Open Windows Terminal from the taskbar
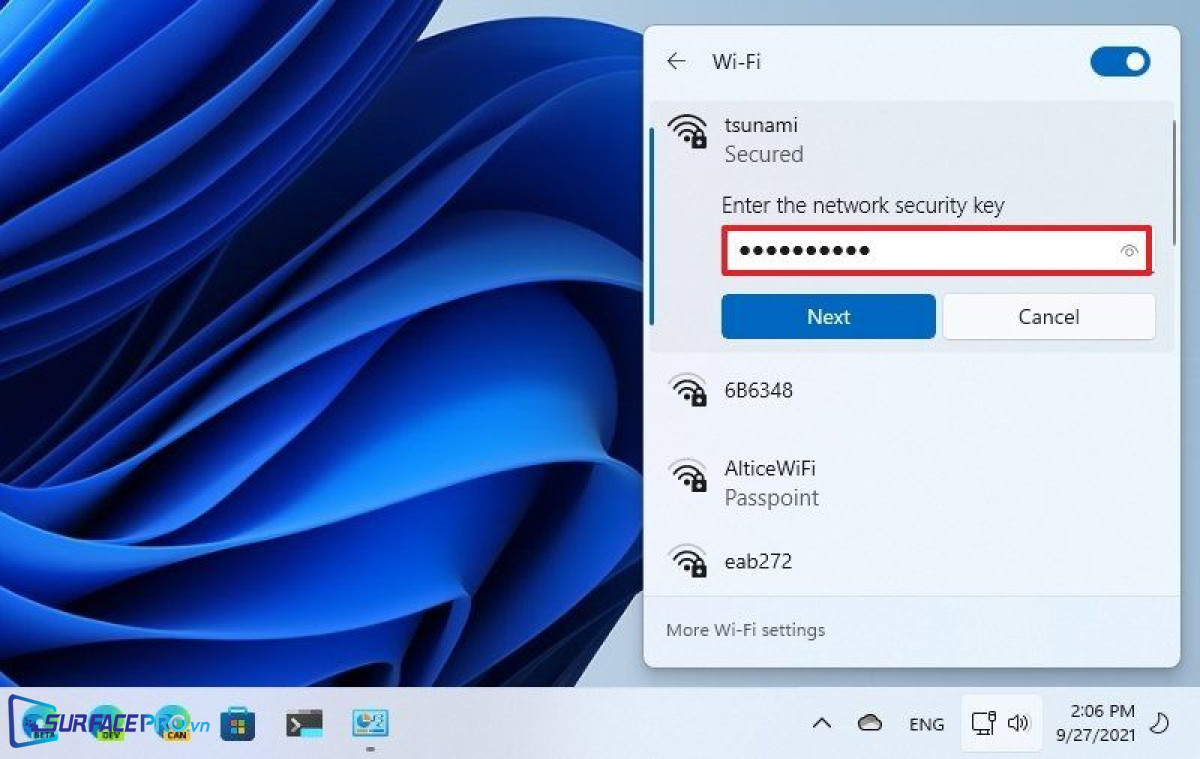Viewport: 1200px width, 759px height. click(304, 723)
